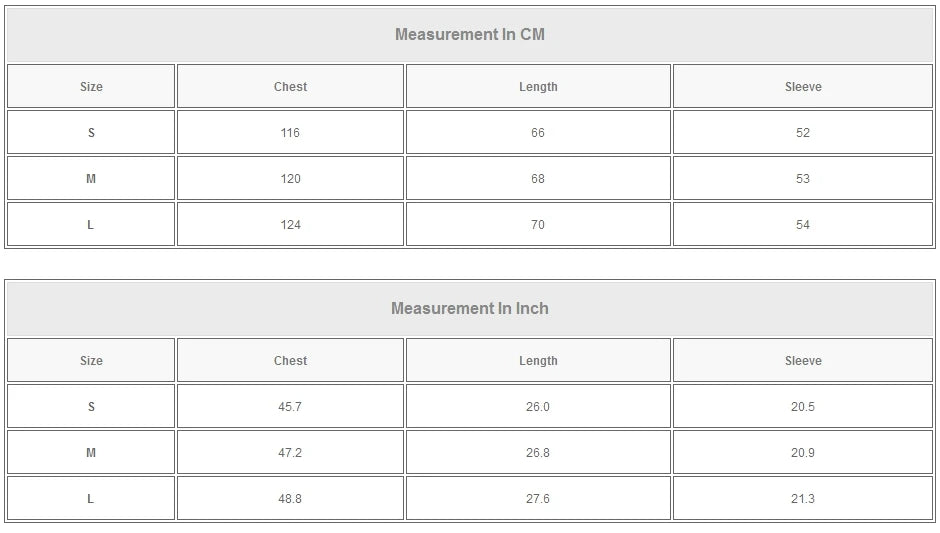940x533 pixels.
Task: Click the chest value 45.7 cell
Action: (290, 407)
